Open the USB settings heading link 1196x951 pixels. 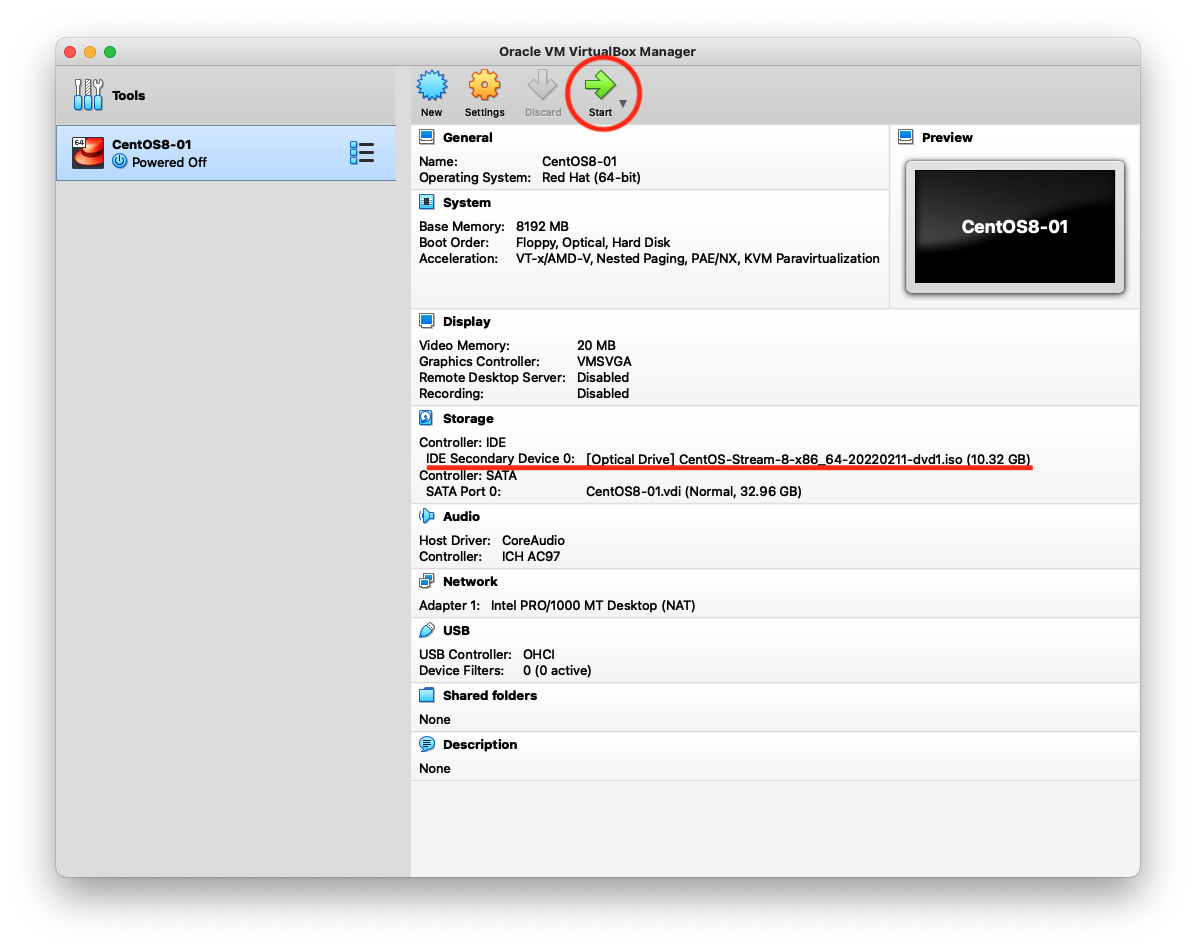(456, 630)
